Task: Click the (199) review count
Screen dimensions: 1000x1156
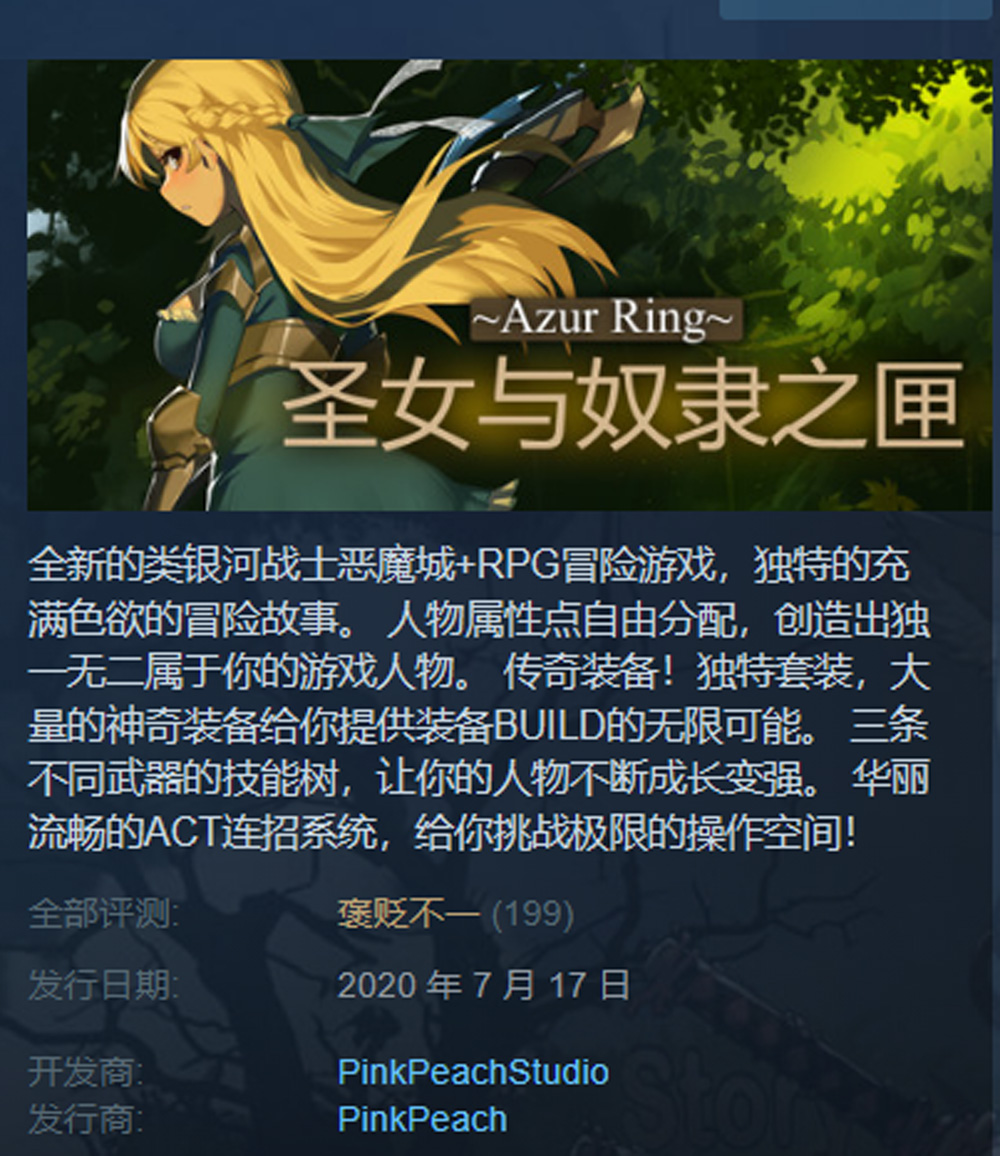Action: (x=532, y=914)
